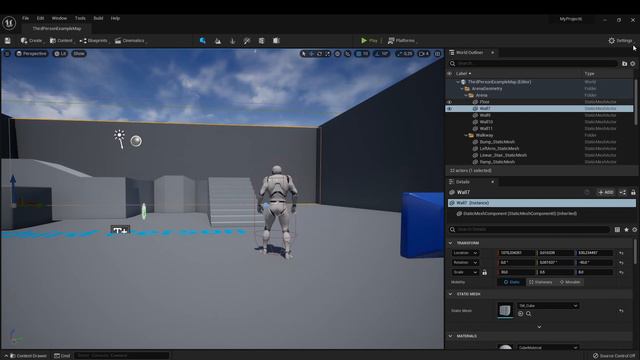Click the Unreal Engine logo icon
Image resolution: width=640 pixels, height=360 pixels.
pyautogui.click(x=9, y=23)
